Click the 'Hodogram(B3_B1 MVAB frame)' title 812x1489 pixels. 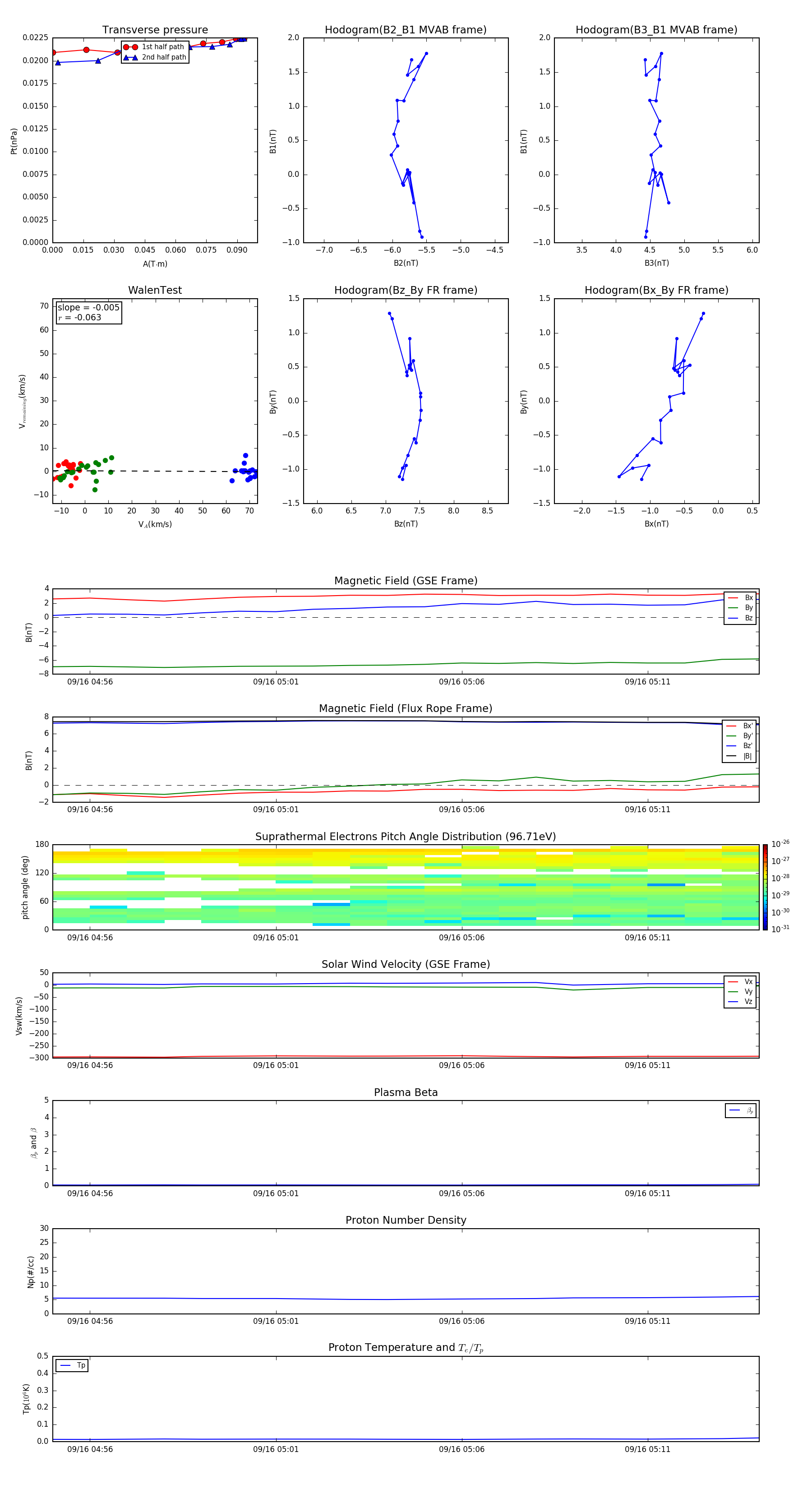click(656, 30)
